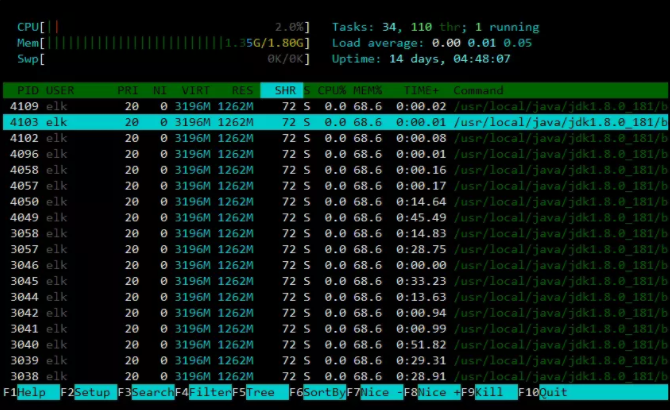Image resolution: width=670 pixels, height=410 pixels.
Task: Select process row PID 3039
Action: point(335,360)
